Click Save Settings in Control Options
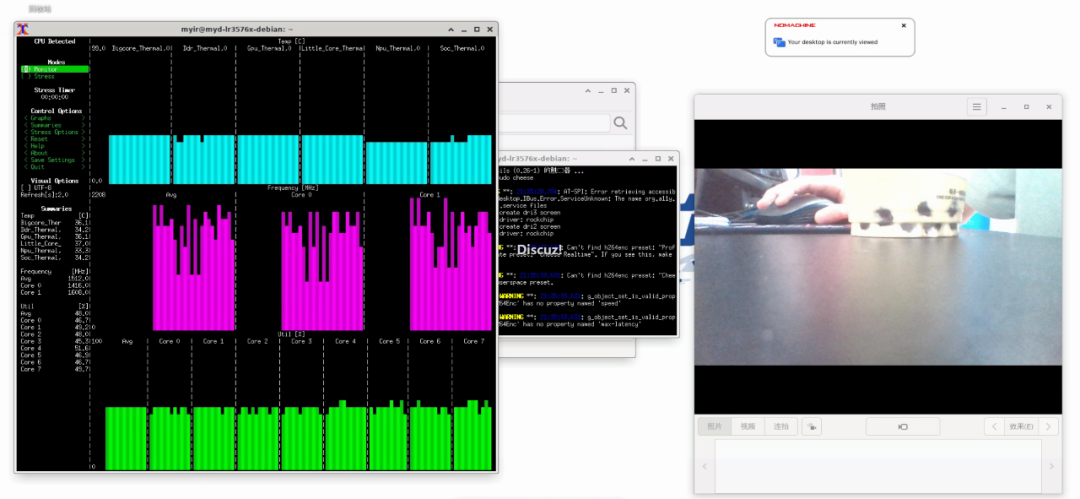 (x=52, y=160)
